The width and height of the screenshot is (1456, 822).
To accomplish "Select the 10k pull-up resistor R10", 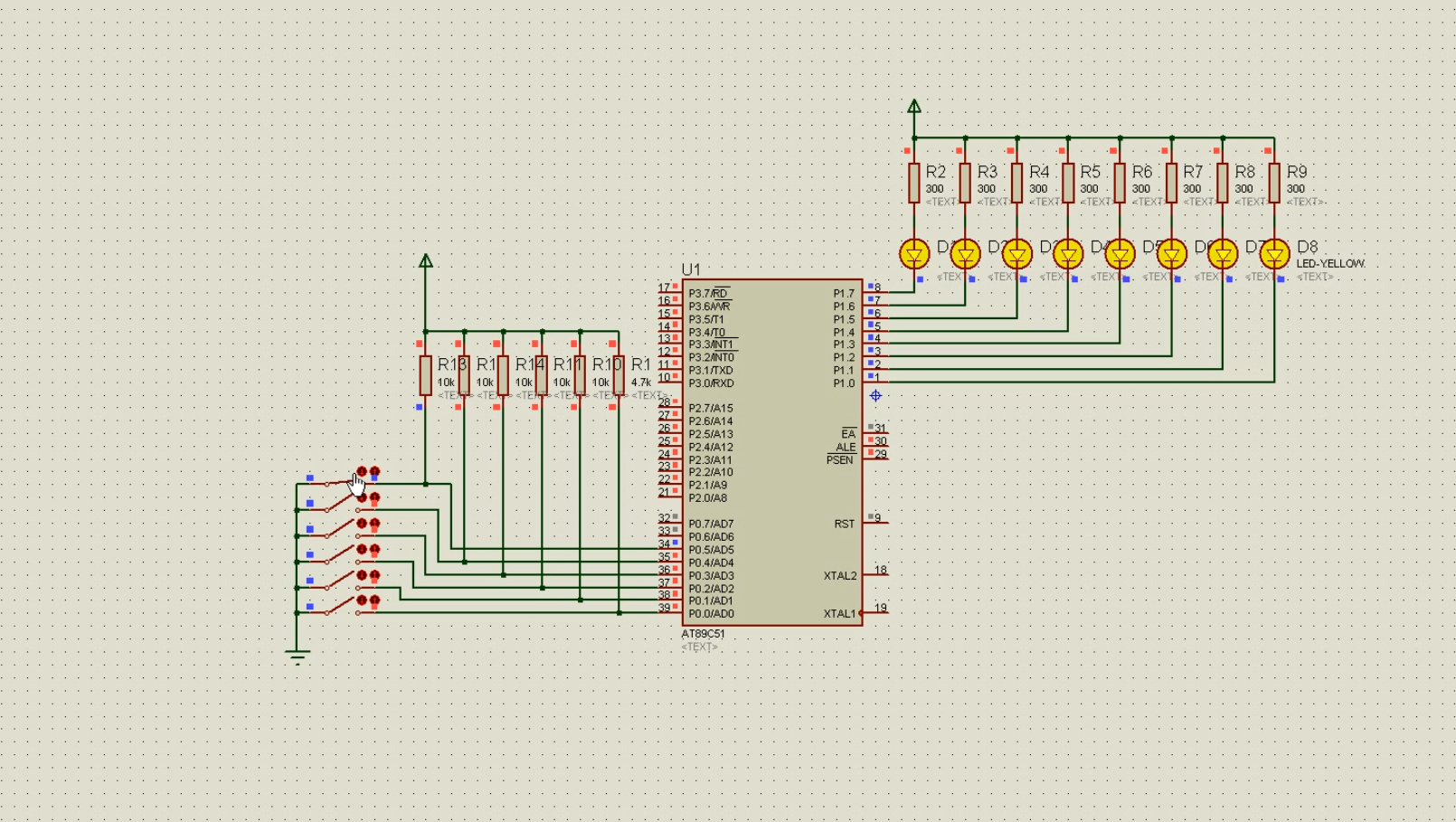I will (580, 375).
